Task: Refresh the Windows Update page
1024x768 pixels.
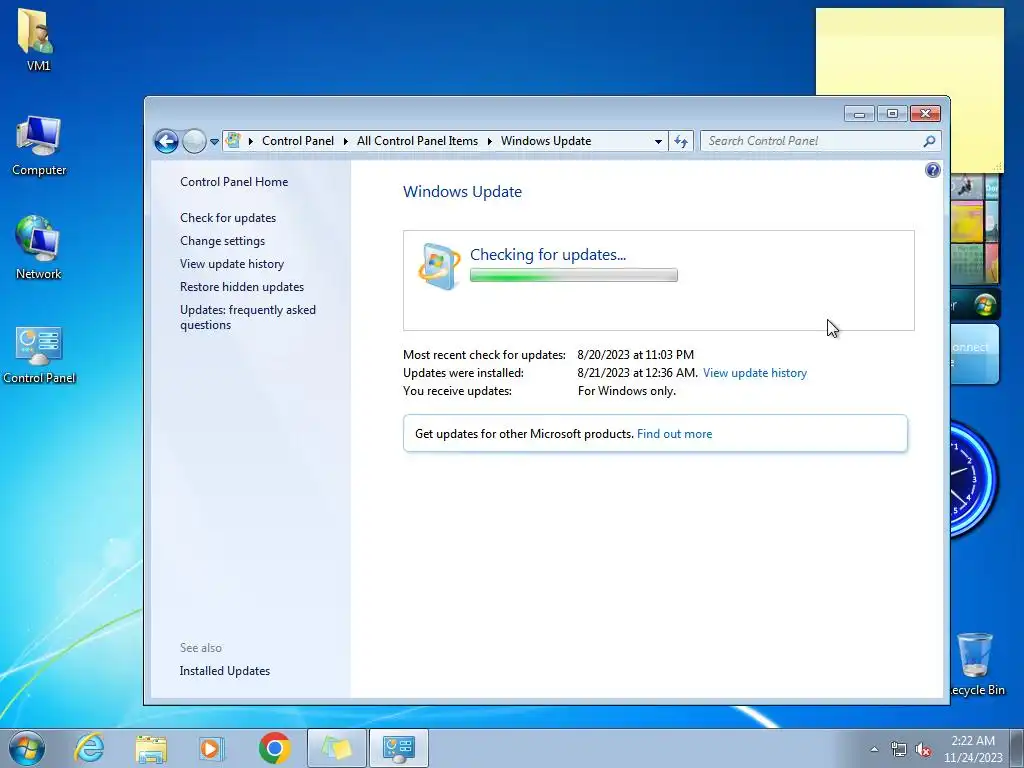Action: 680,141
